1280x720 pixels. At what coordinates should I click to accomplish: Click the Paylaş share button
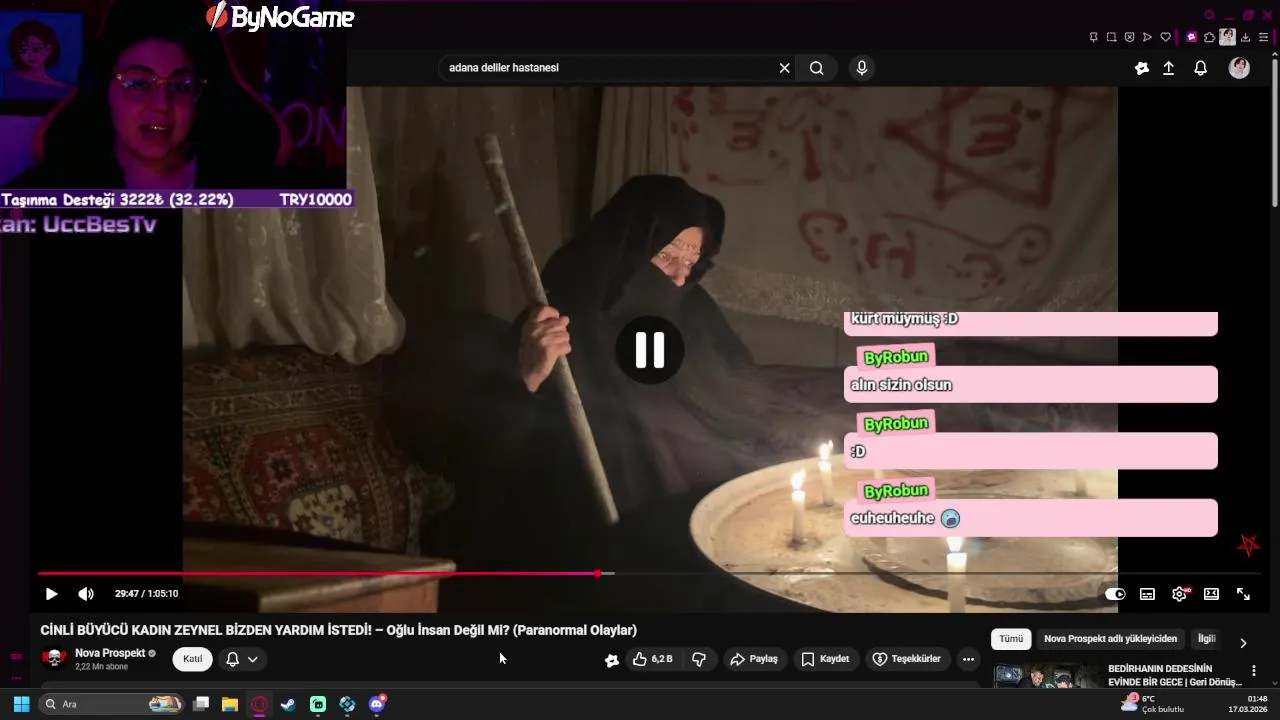tap(754, 659)
